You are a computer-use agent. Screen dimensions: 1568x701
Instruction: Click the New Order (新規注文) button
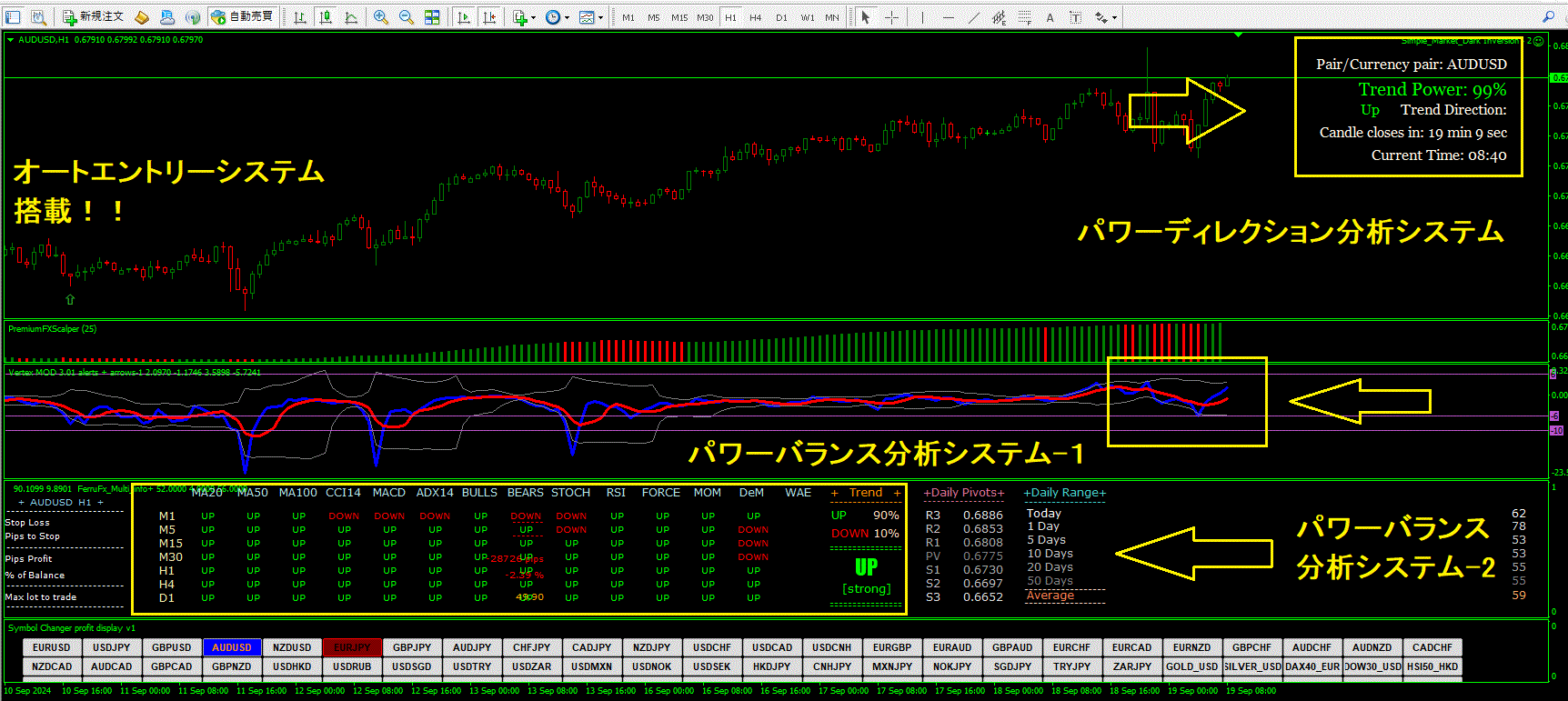(x=93, y=17)
